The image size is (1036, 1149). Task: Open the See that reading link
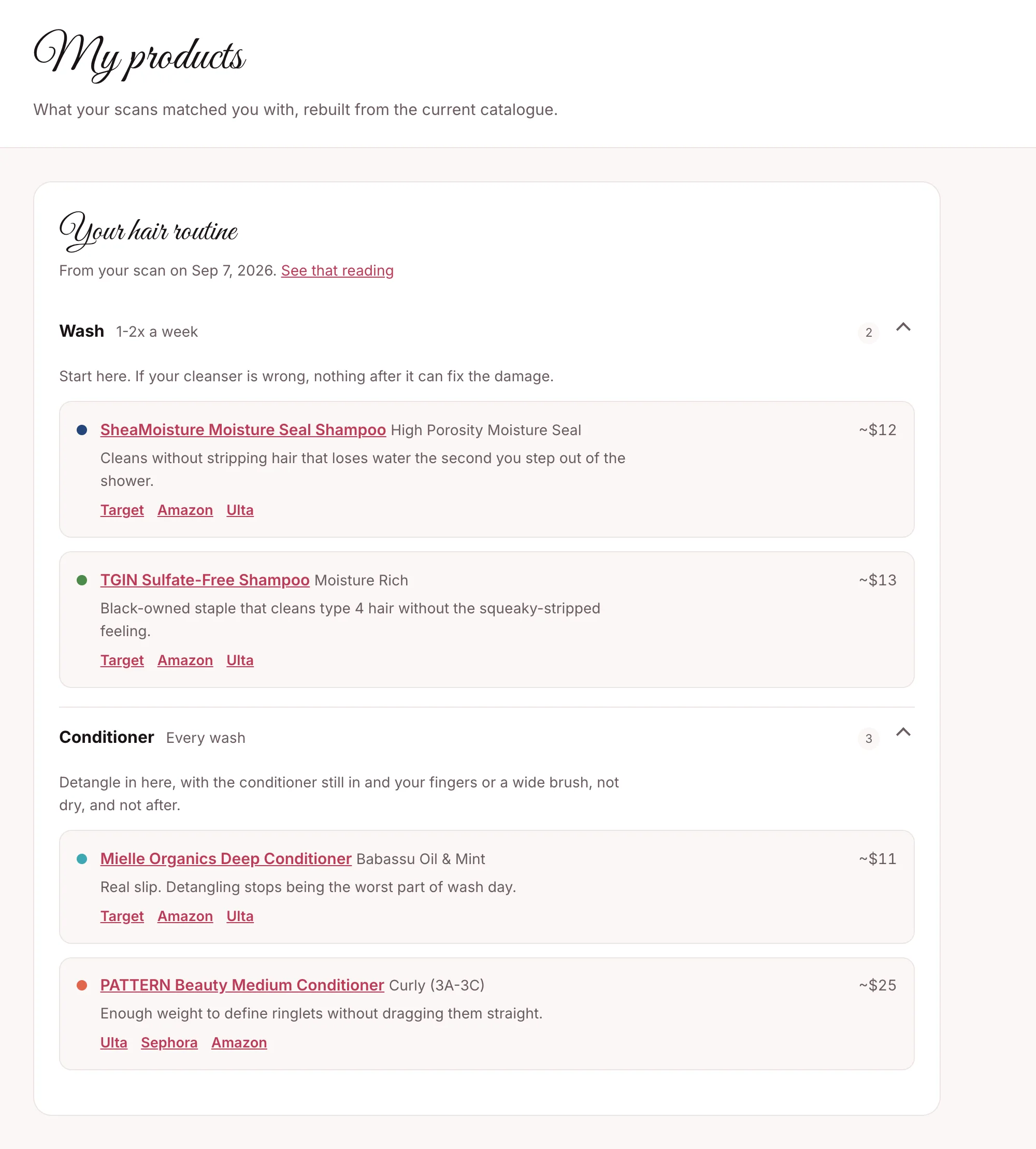coord(337,270)
